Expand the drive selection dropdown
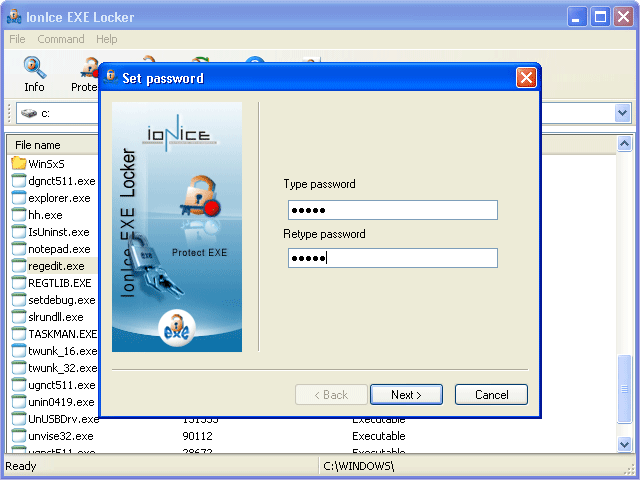The width and height of the screenshot is (640, 480). point(622,113)
